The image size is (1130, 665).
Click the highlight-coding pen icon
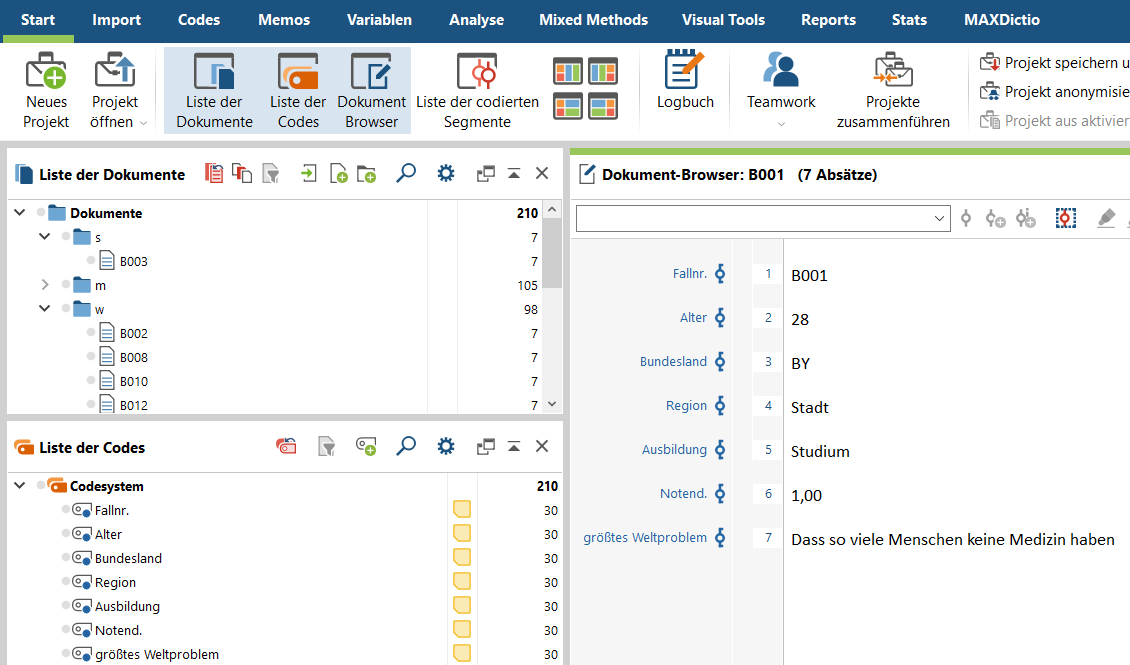[x=1106, y=218]
